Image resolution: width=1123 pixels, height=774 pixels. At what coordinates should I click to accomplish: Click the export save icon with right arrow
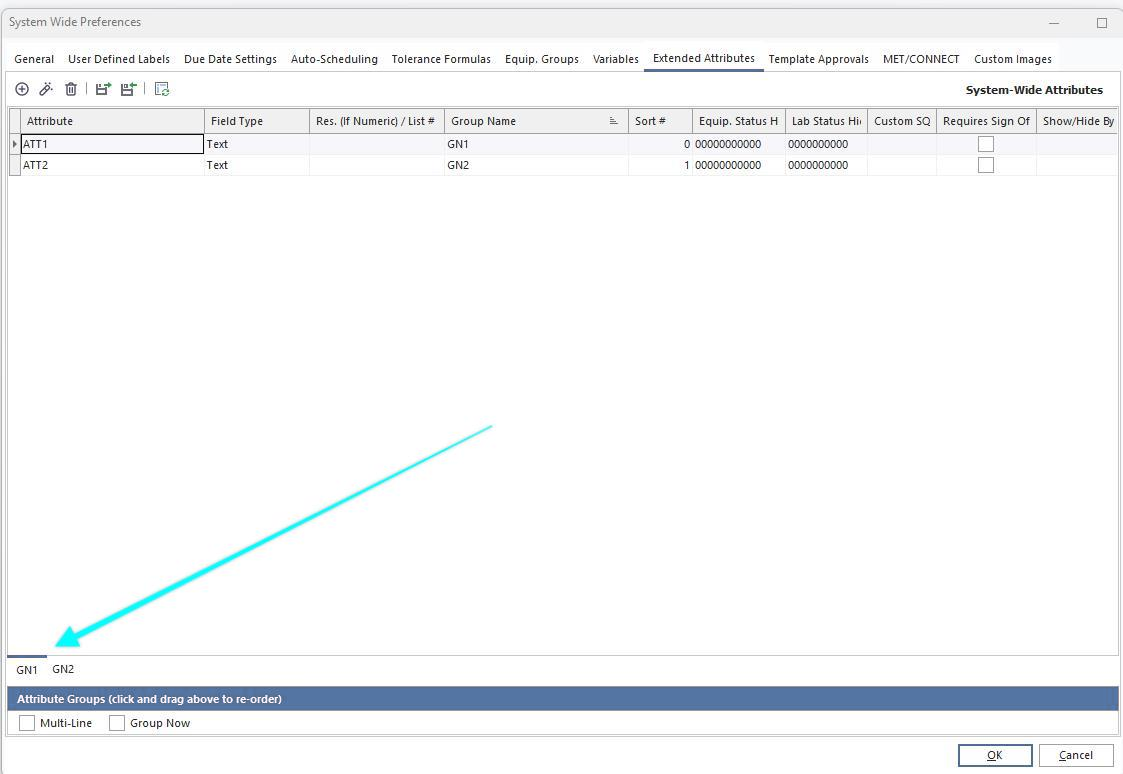(103, 89)
